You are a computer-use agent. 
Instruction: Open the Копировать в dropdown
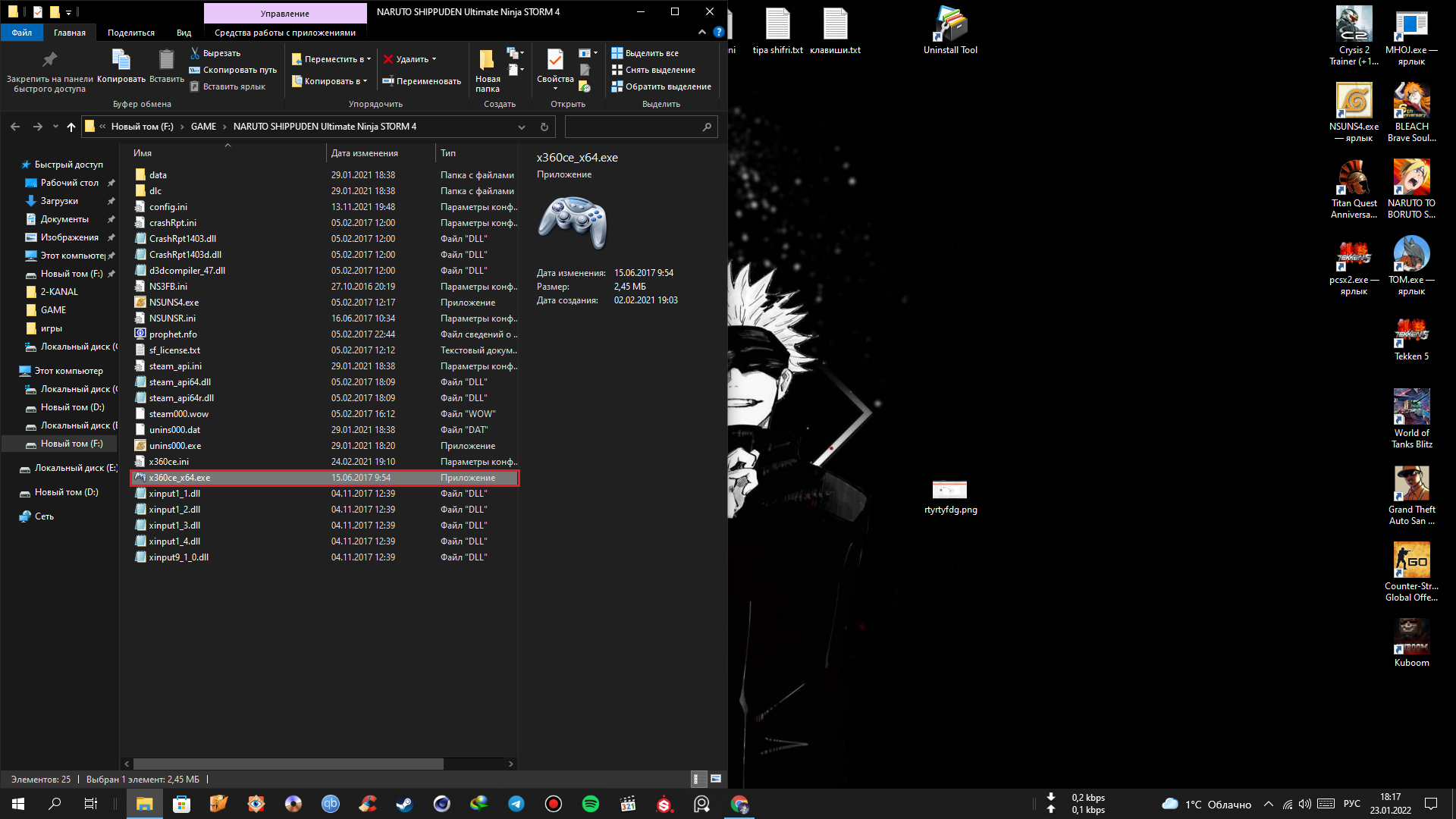click(330, 81)
